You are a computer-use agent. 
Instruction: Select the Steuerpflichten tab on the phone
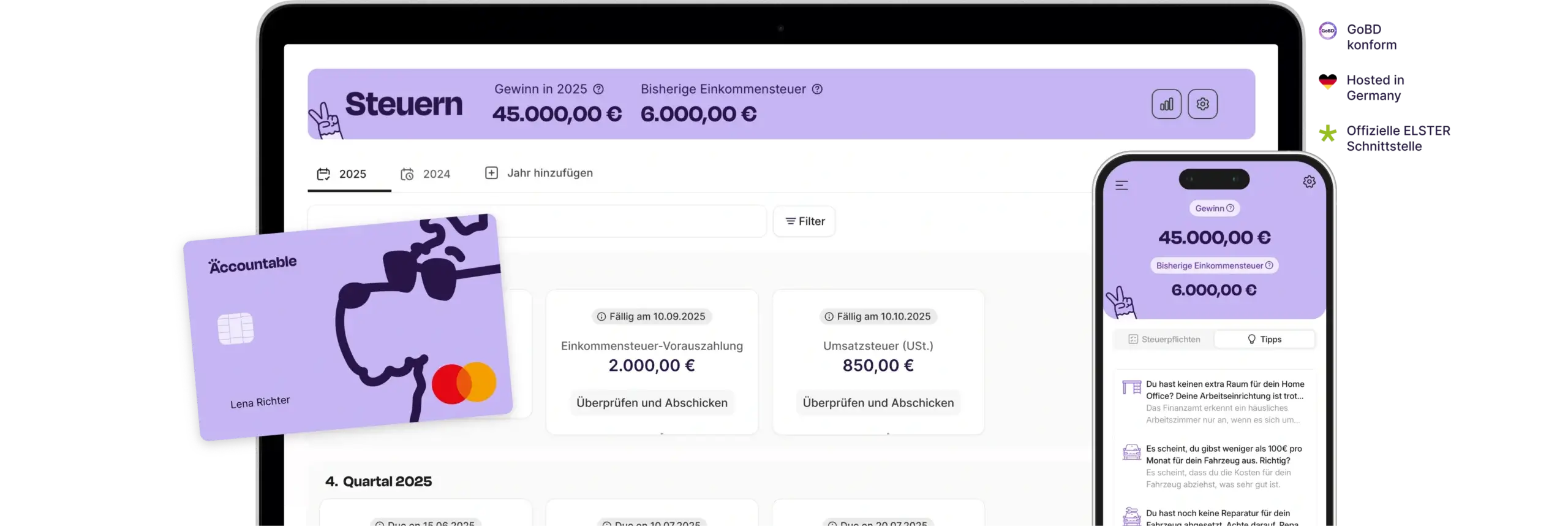click(1164, 339)
